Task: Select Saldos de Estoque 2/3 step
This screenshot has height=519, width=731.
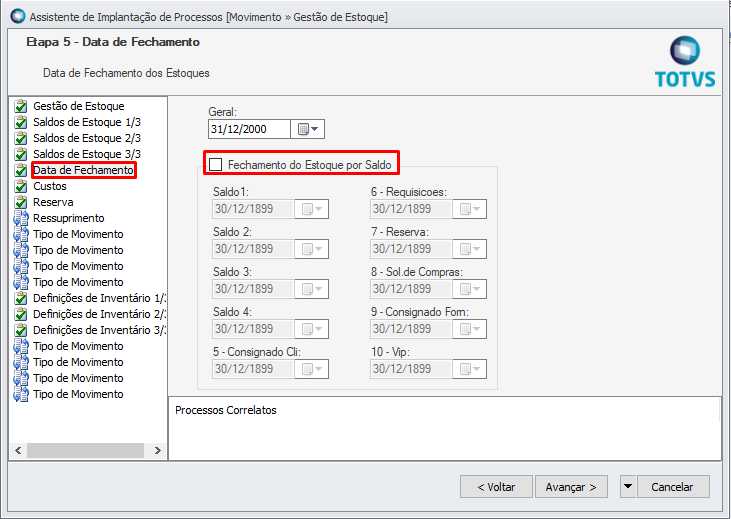Action: pos(87,138)
